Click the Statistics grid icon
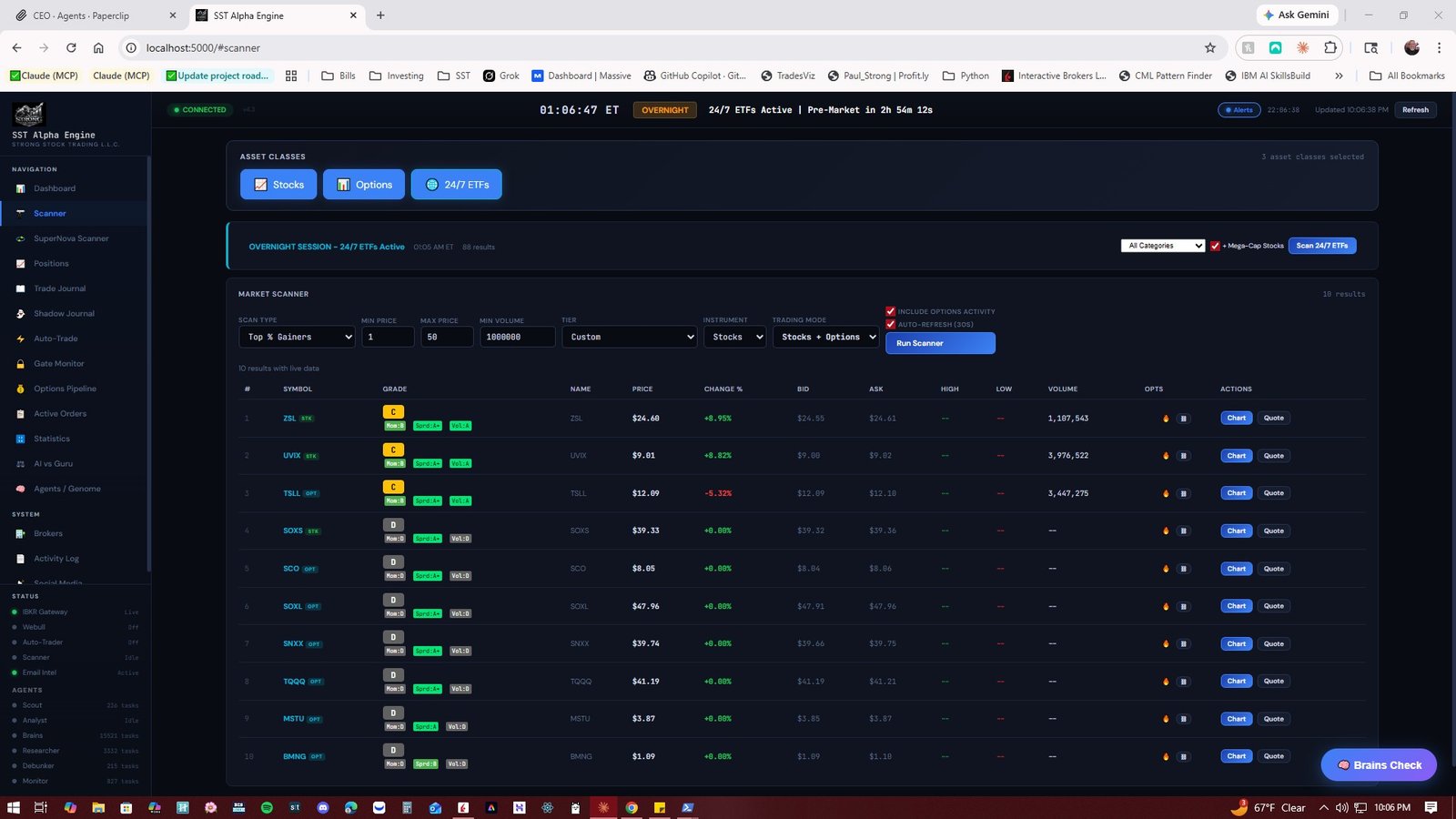 tap(20, 439)
